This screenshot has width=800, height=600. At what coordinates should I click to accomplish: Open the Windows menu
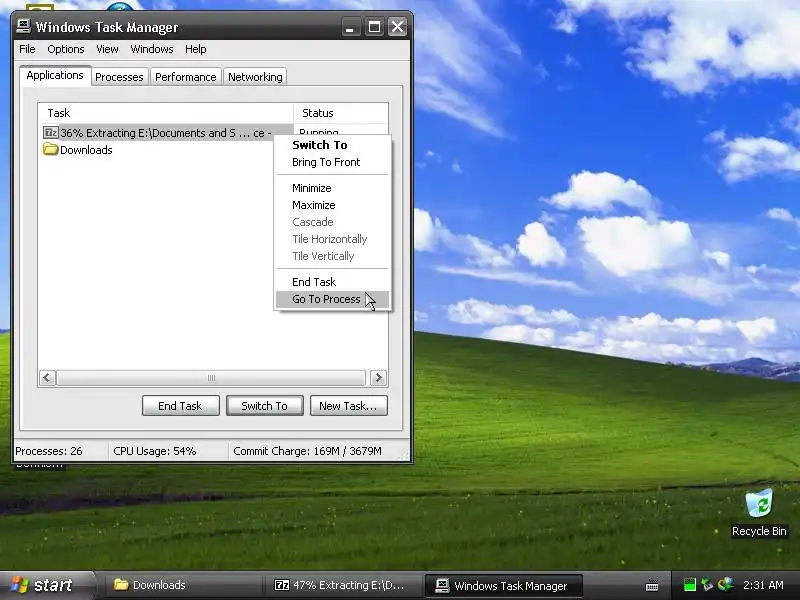click(x=152, y=49)
